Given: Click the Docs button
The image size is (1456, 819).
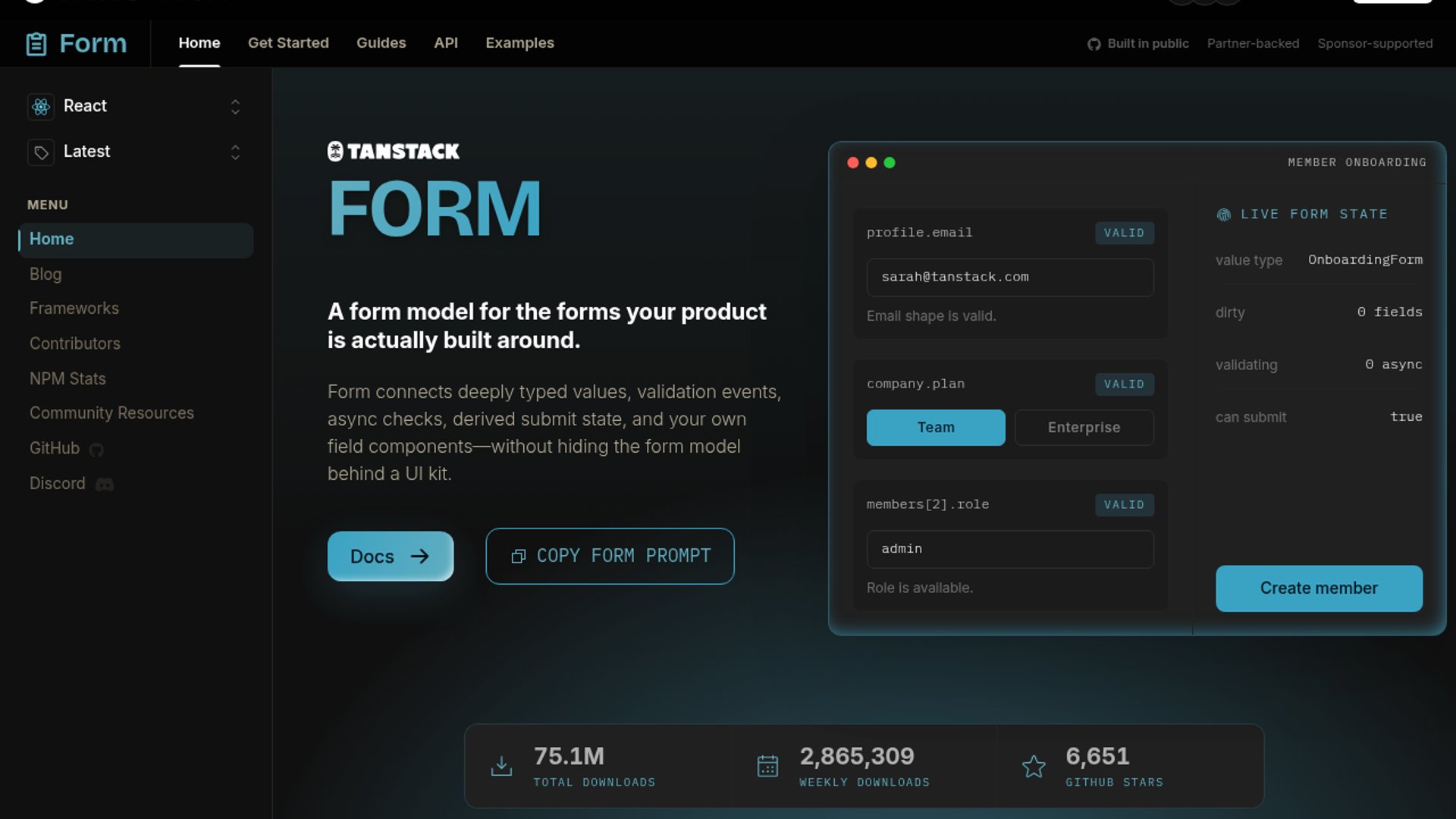Looking at the screenshot, I should coord(391,557).
